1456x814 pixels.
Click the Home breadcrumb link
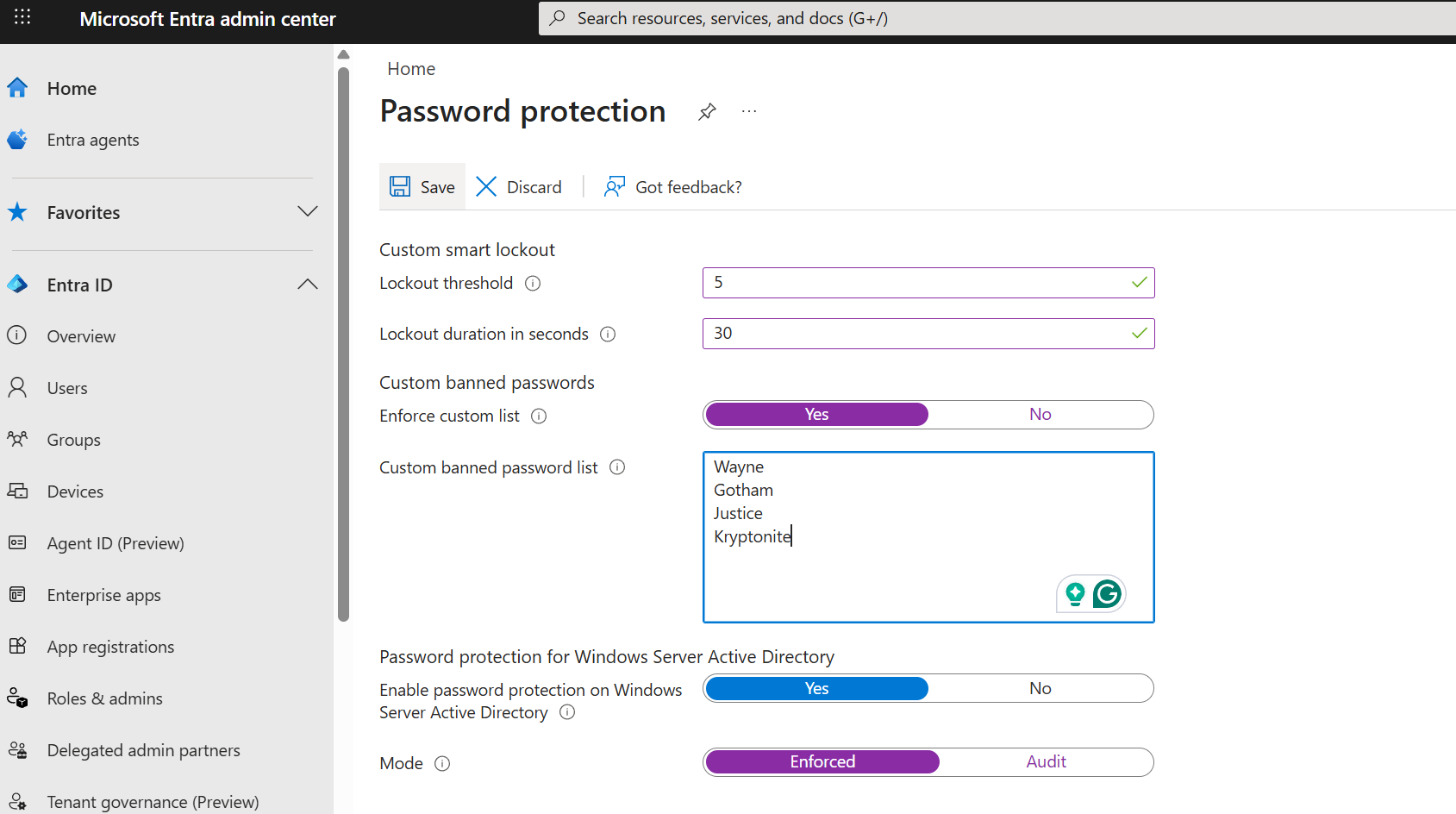(411, 69)
